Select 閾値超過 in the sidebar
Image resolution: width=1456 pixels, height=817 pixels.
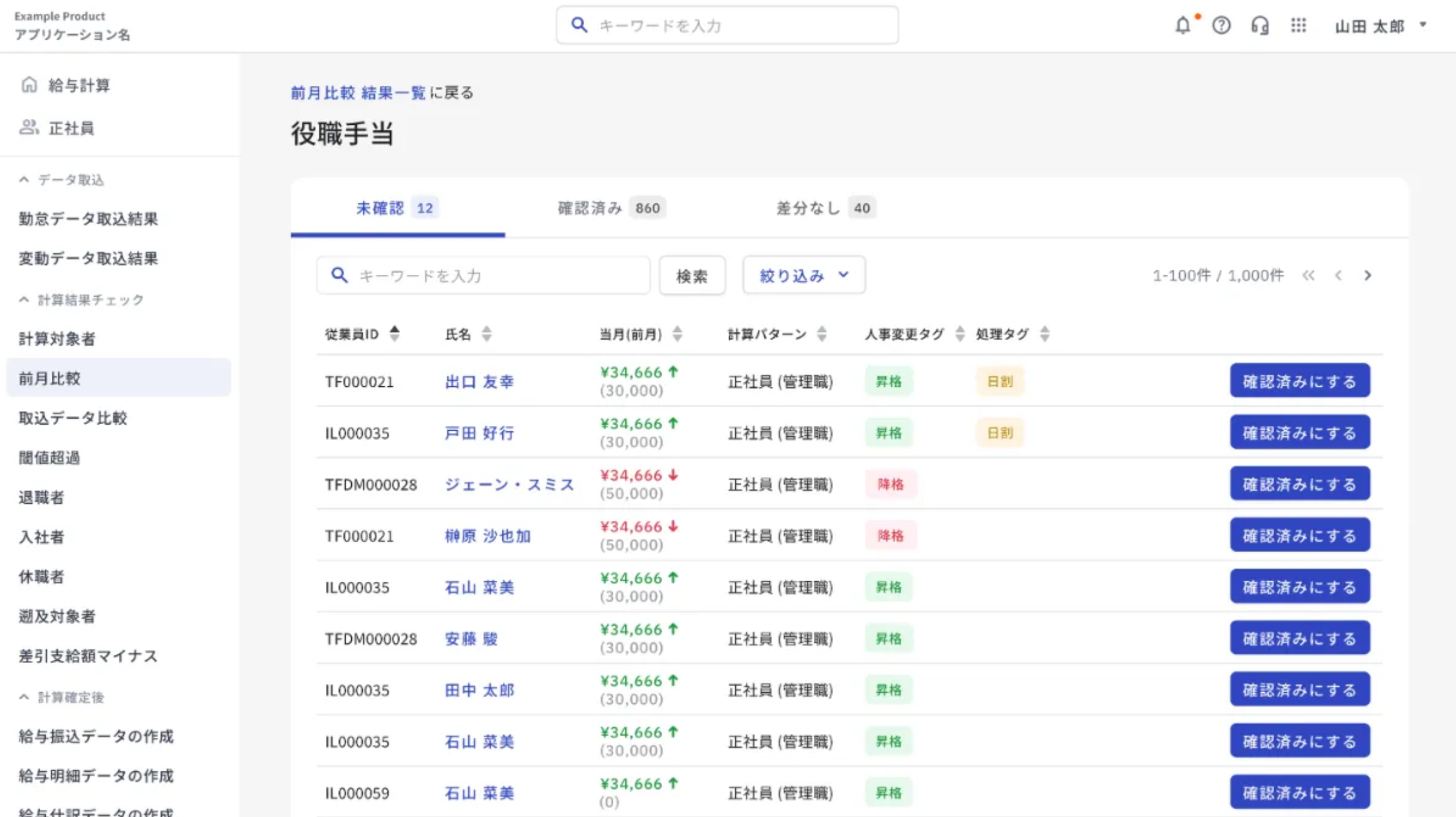click(49, 458)
